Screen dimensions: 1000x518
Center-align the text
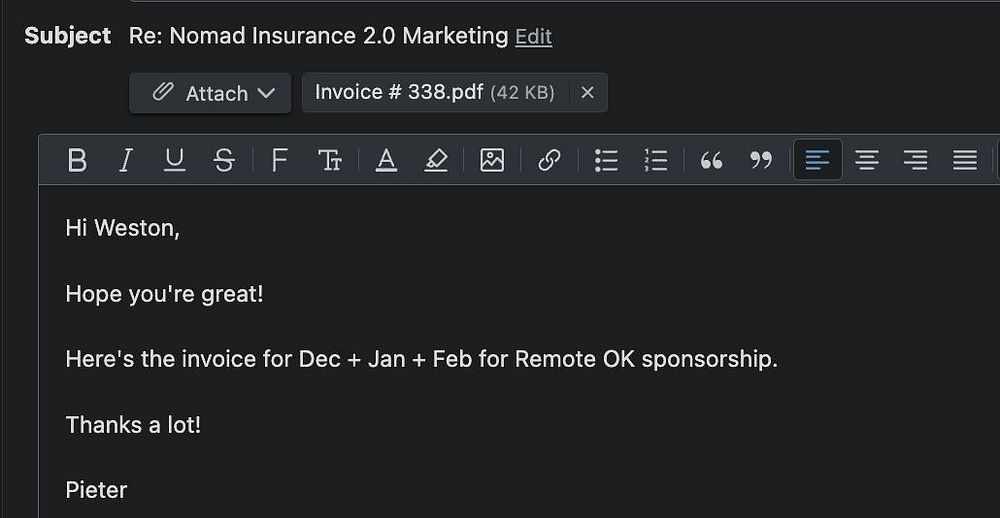point(867,160)
